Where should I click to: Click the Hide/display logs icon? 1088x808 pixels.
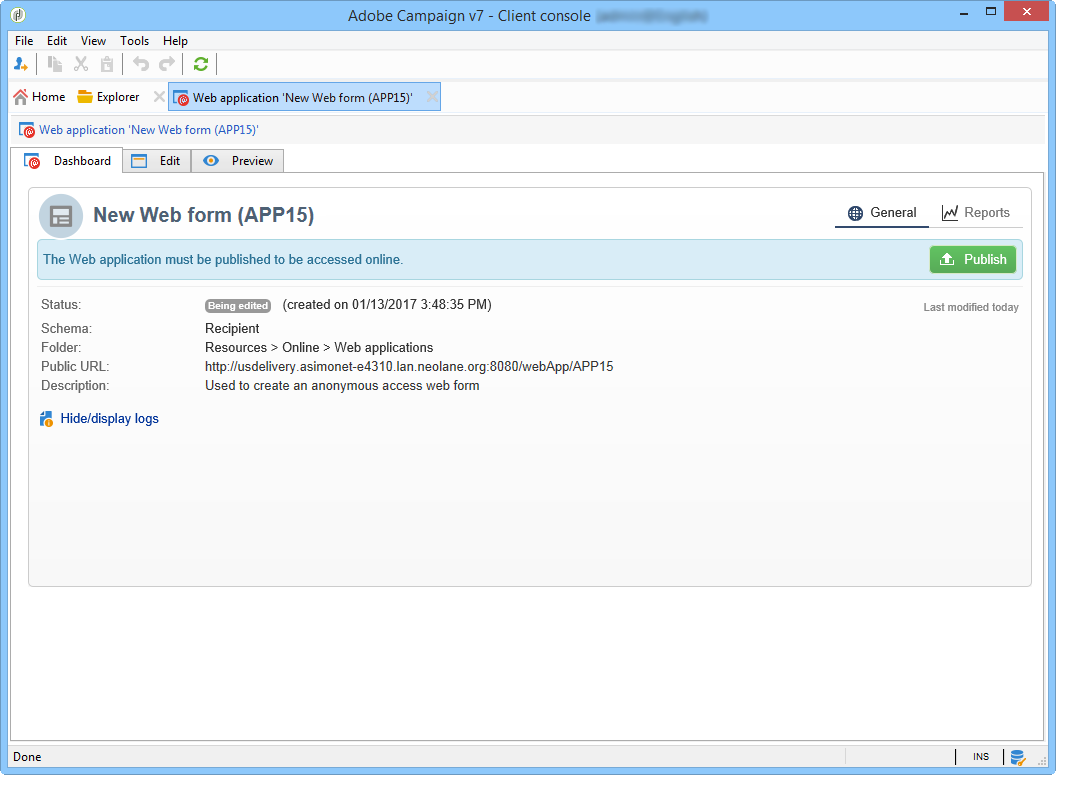click(46, 419)
